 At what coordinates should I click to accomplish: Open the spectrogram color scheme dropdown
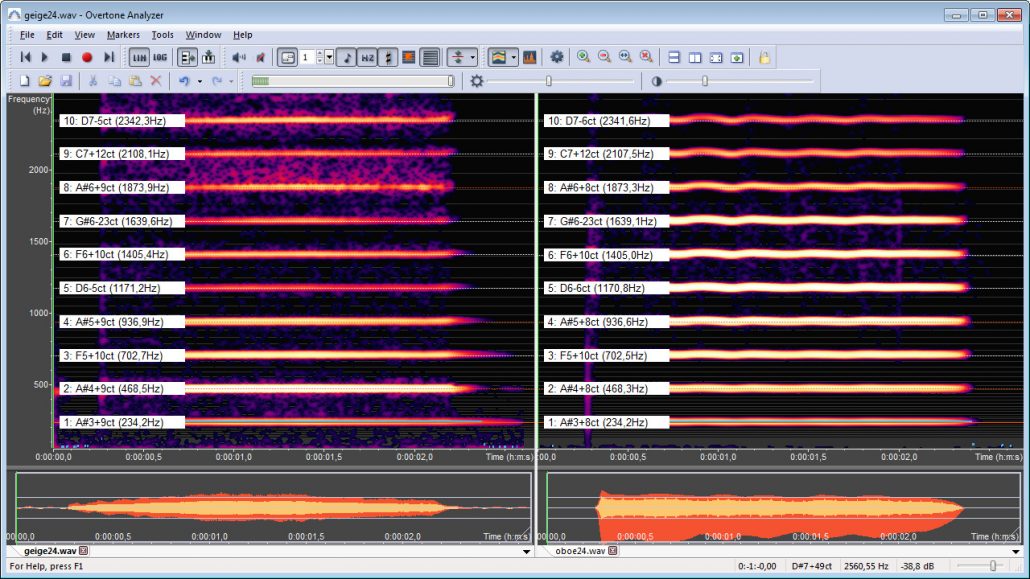[512, 57]
